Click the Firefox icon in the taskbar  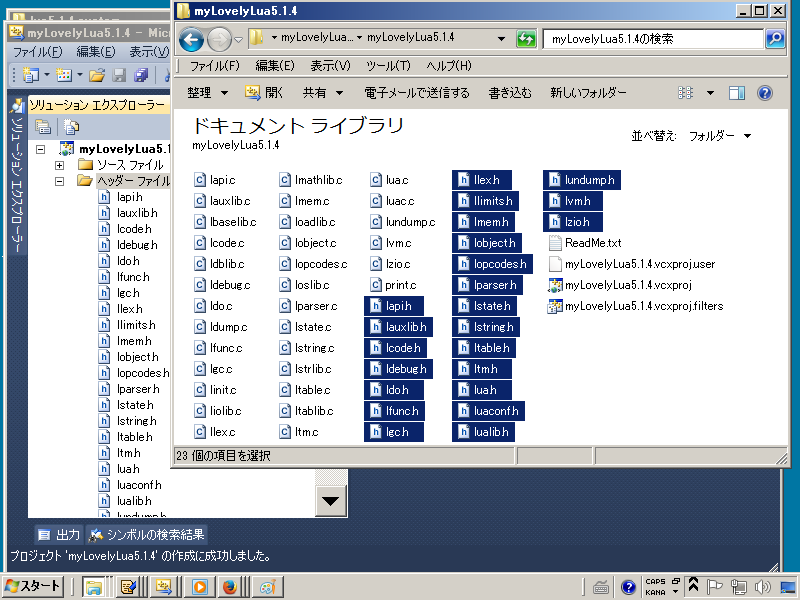point(230,587)
